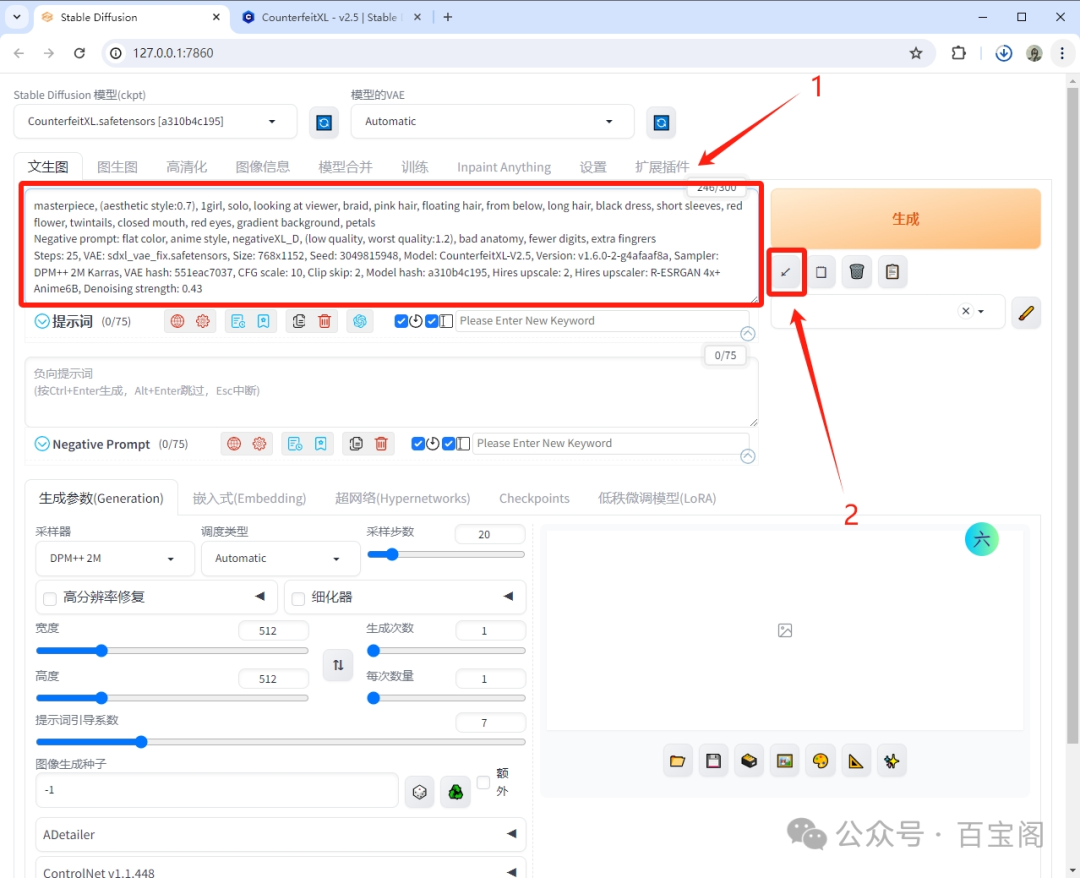This screenshot has height=878, width=1080.
Task: Open the bookmark favorites icon in 提示词 toolbar
Action: [263, 321]
